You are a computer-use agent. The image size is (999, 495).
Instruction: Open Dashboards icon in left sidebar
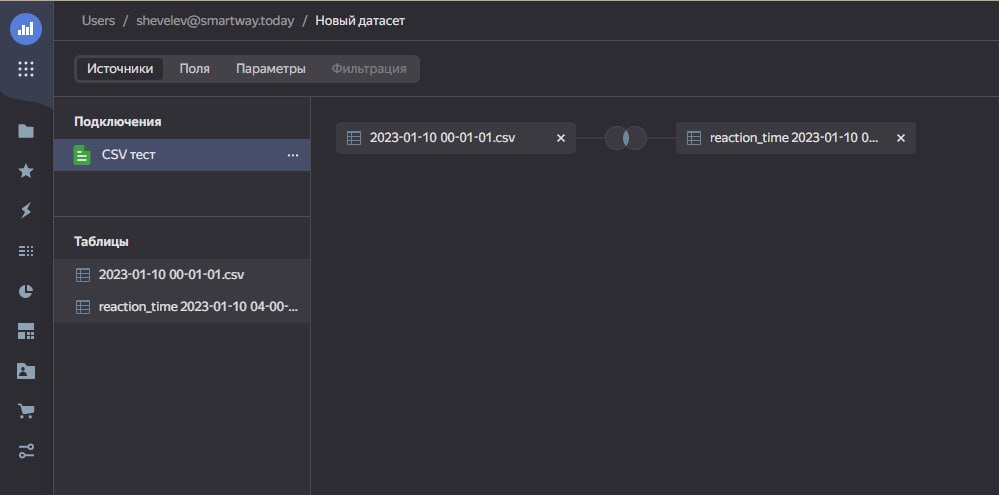(26, 331)
